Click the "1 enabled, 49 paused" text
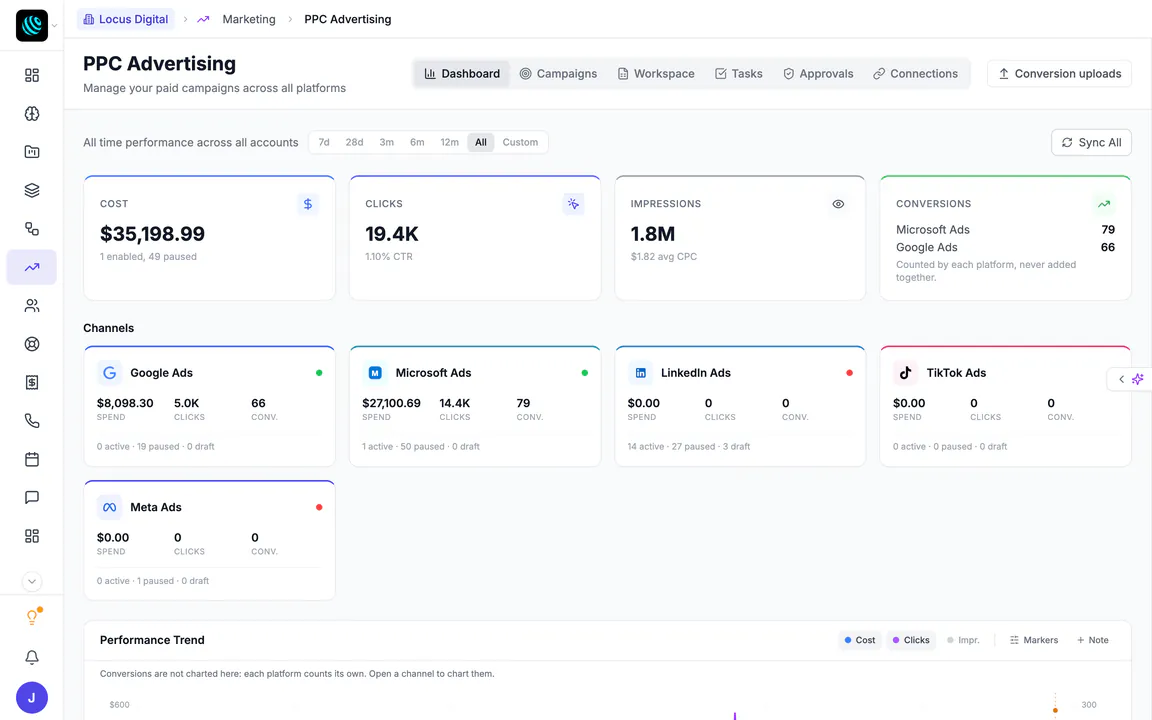Viewport: 1152px width, 720px height. [x=148, y=256]
